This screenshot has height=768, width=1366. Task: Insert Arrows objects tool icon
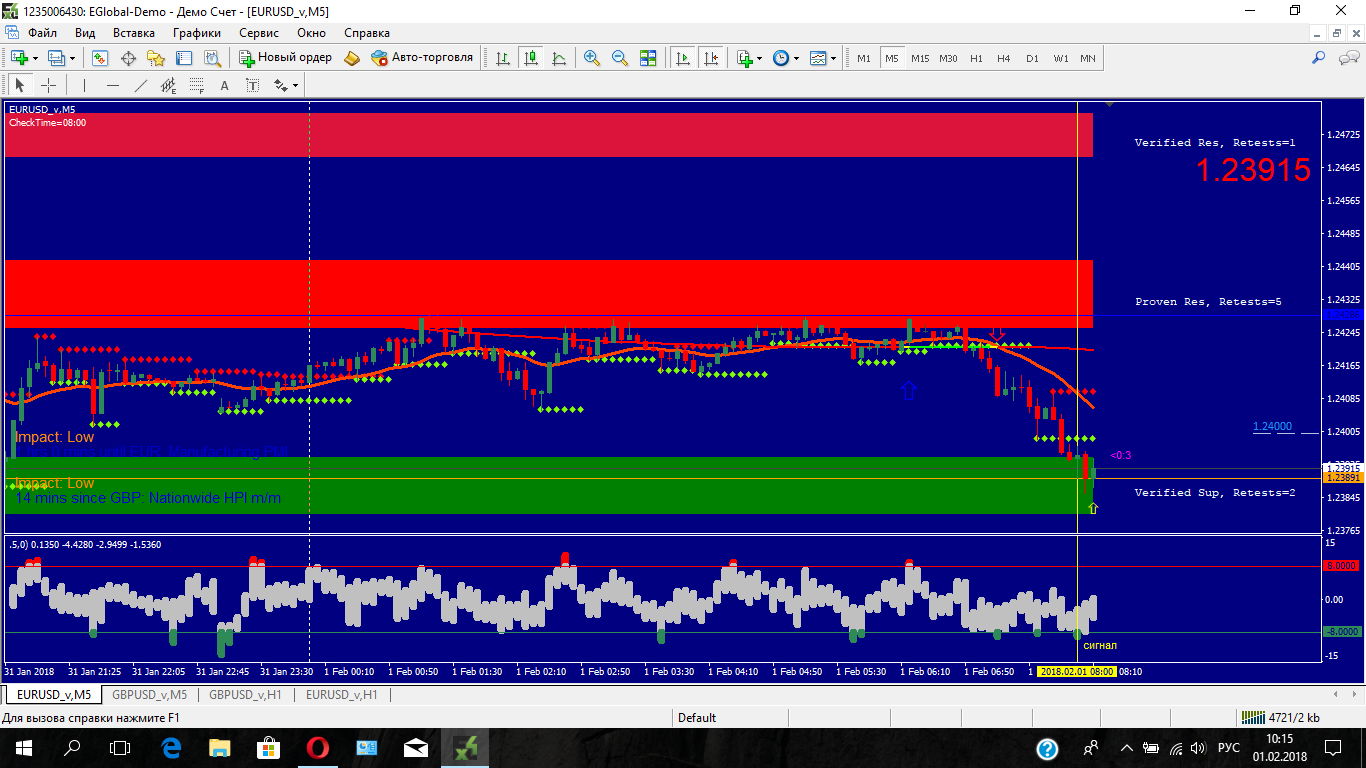[280, 85]
